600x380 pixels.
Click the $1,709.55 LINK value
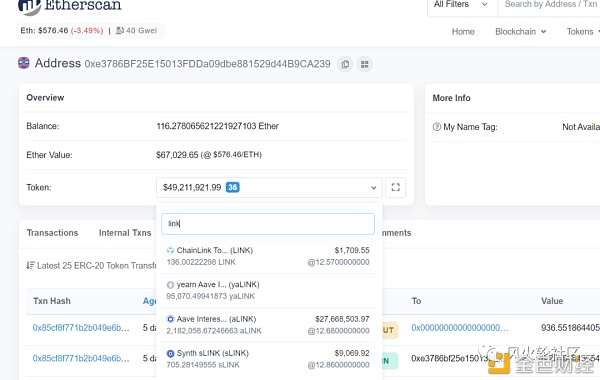tap(352, 250)
